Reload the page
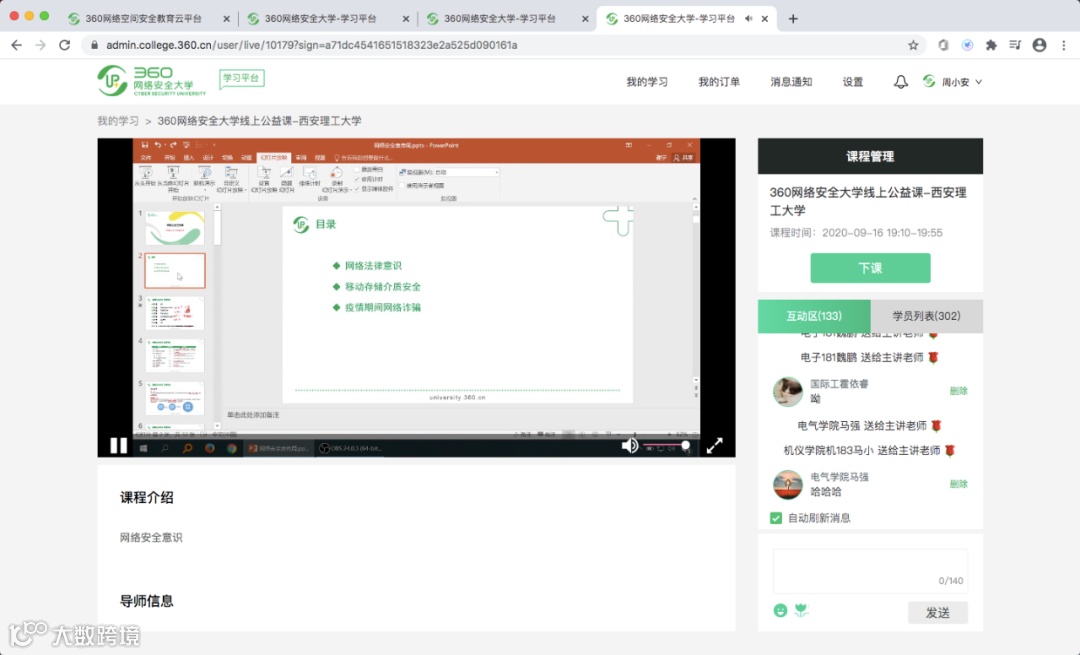The image size is (1080, 655). (x=65, y=45)
